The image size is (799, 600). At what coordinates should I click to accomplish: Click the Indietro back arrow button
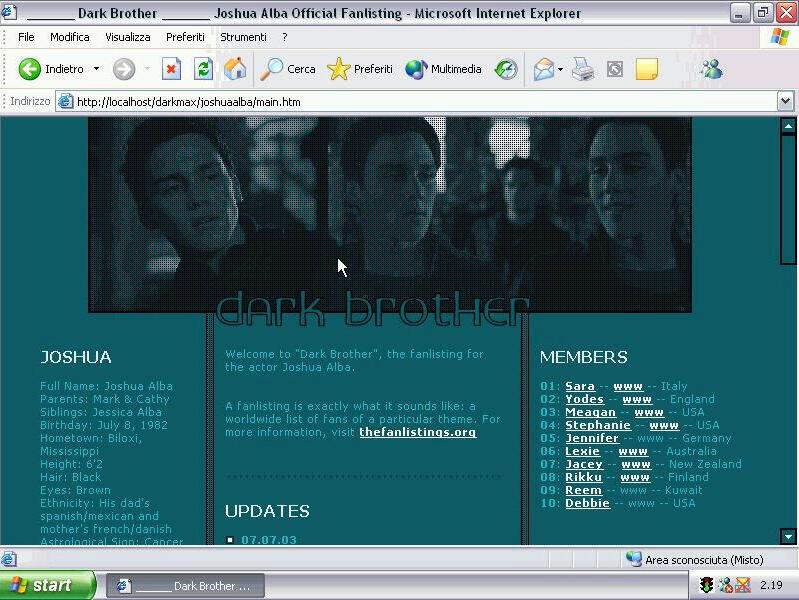coord(30,69)
